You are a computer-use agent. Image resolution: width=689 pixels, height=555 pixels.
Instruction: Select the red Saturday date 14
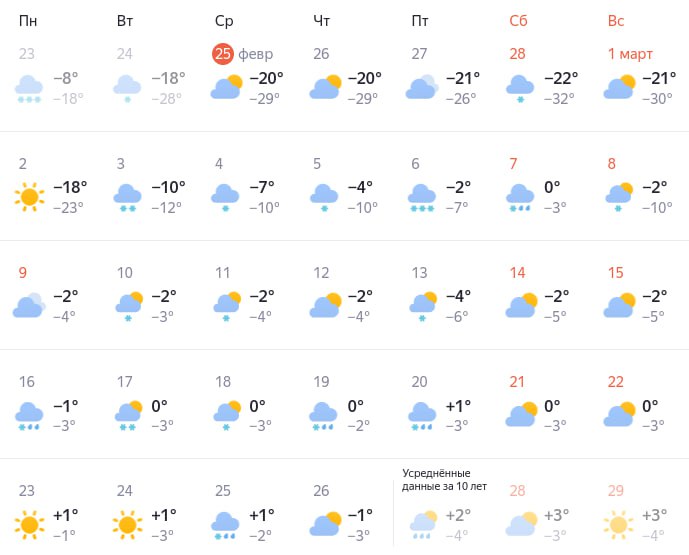[x=517, y=272]
